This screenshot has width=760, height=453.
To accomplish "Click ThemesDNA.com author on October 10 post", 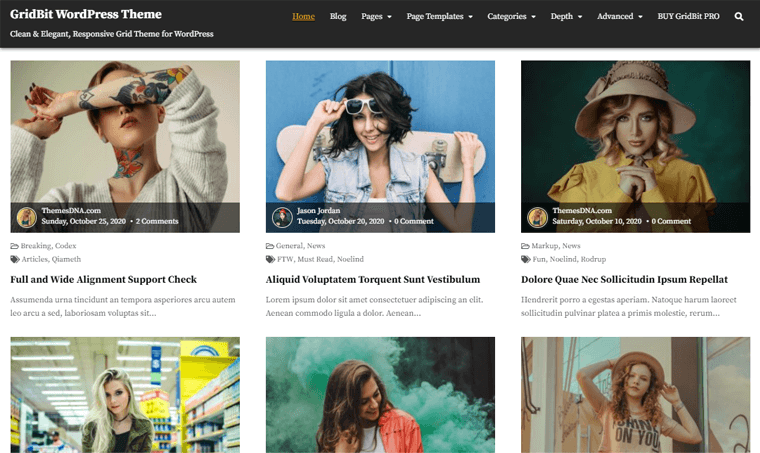I will pyautogui.click(x=582, y=211).
